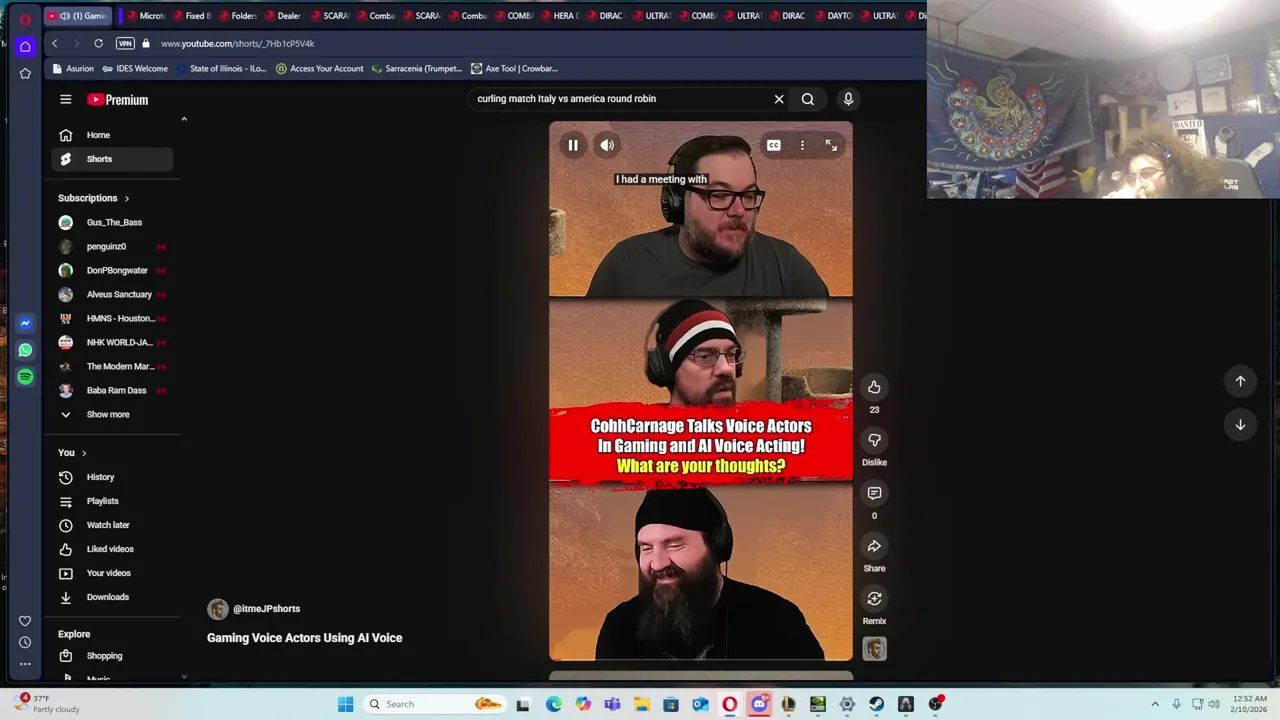
Task: Open History in the sidebar
Action: (112, 477)
